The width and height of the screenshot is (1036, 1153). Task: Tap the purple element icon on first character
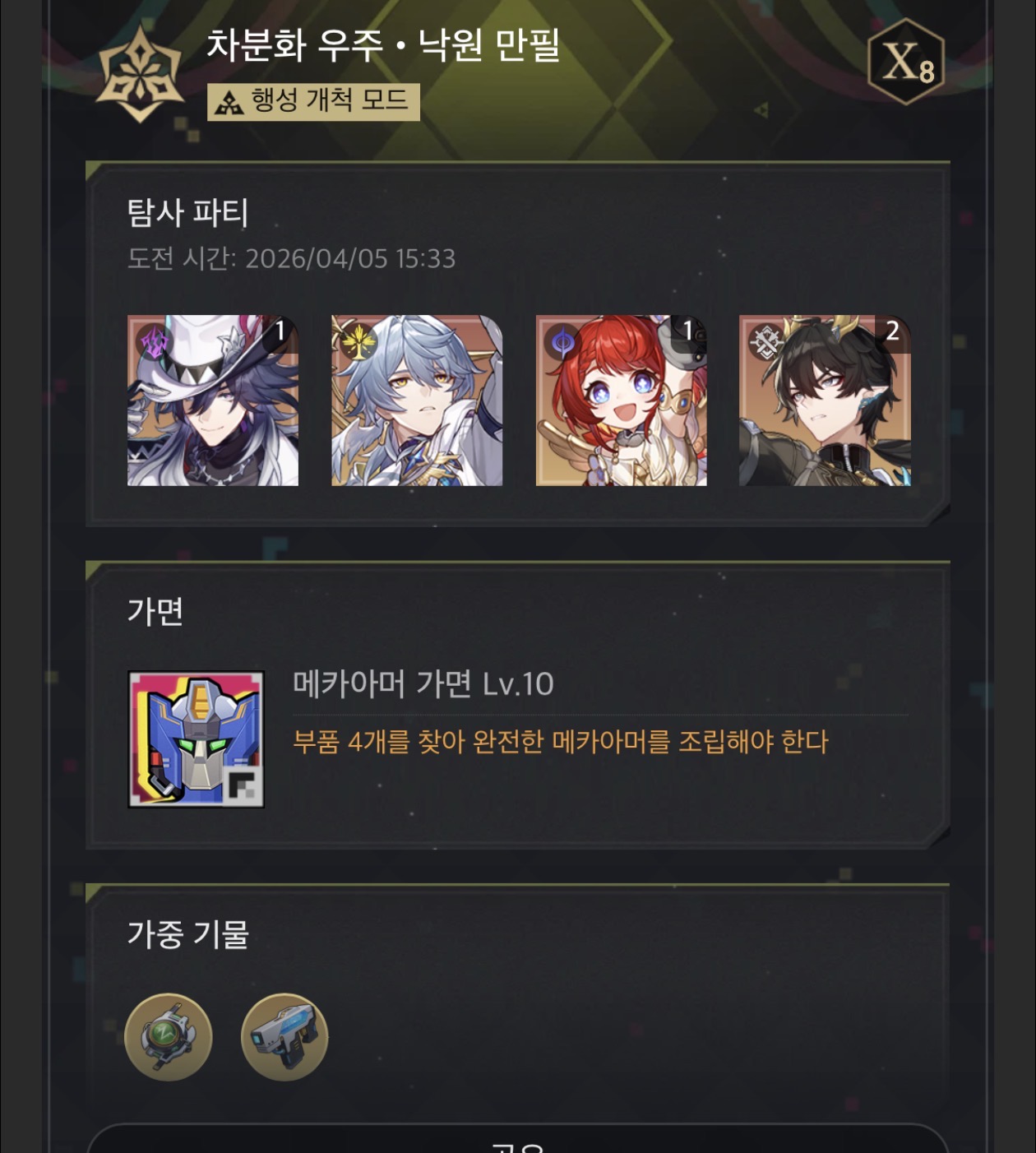click(153, 340)
